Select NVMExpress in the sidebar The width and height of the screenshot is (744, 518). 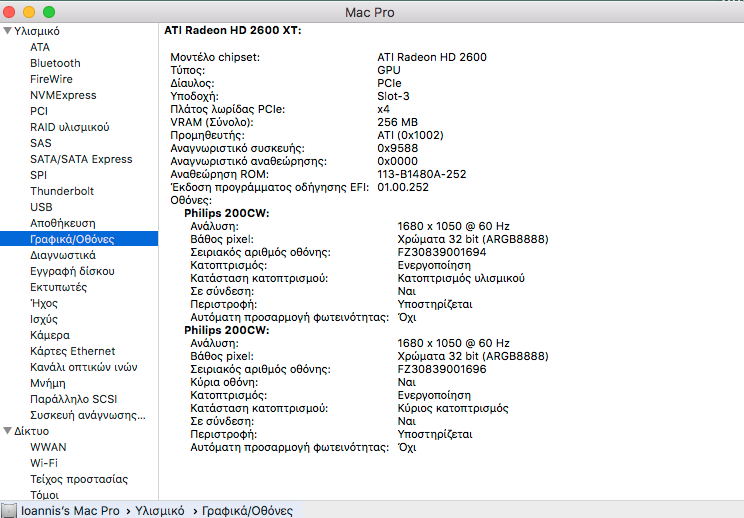click(63, 95)
